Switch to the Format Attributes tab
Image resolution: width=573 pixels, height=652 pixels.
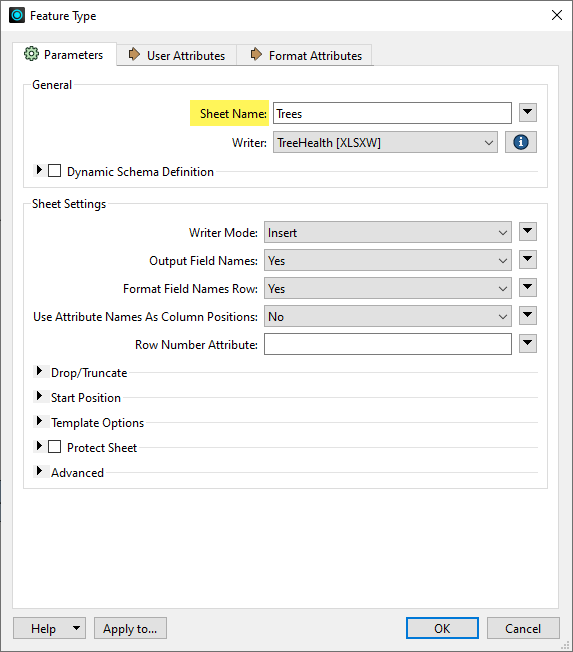coord(306,55)
